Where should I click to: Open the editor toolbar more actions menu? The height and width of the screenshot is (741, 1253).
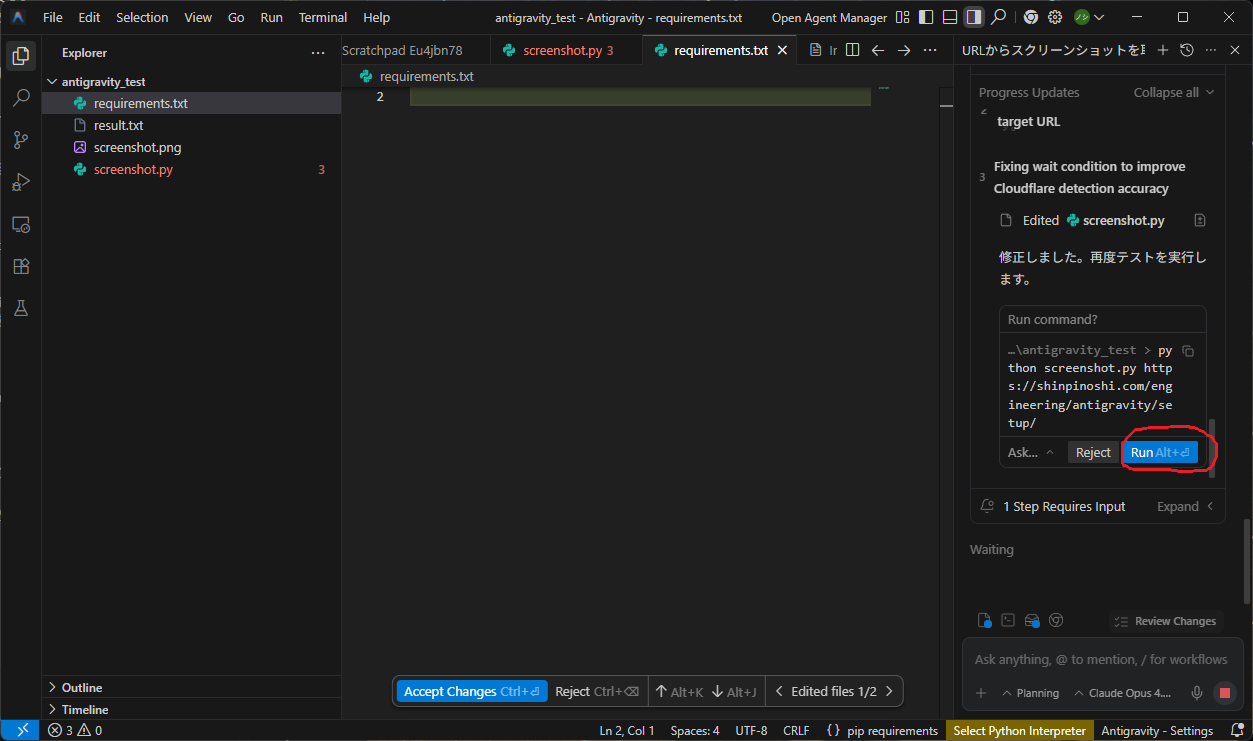[930, 50]
